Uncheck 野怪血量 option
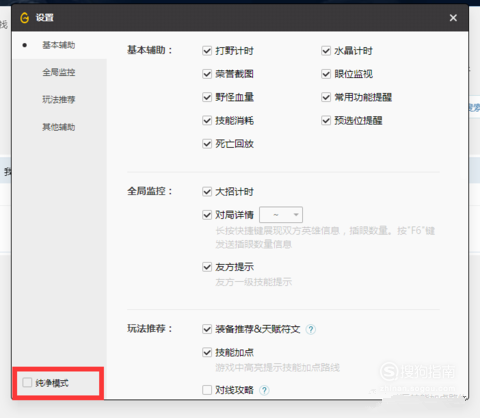The image size is (480, 418). [x=207, y=97]
